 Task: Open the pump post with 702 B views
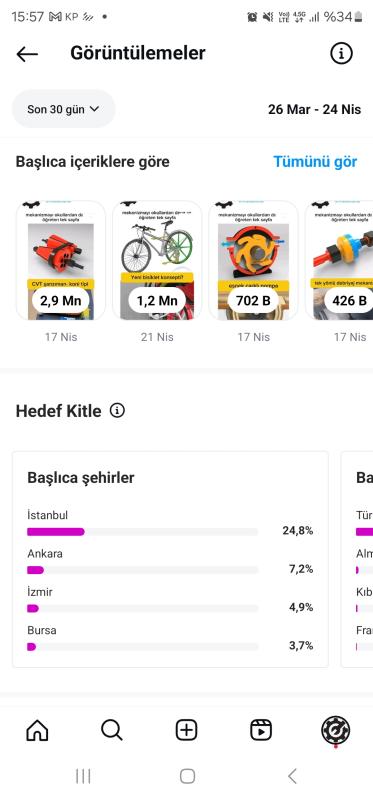pyautogui.click(x=253, y=260)
